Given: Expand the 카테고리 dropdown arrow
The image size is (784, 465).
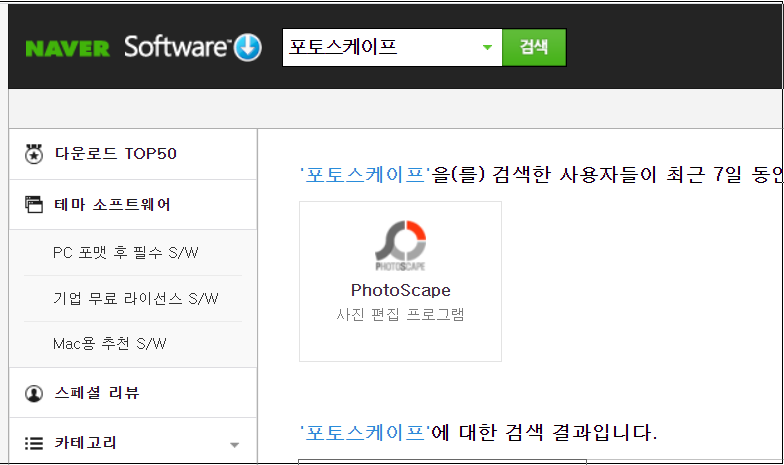Looking at the screenshot, I should click(234, 445).
